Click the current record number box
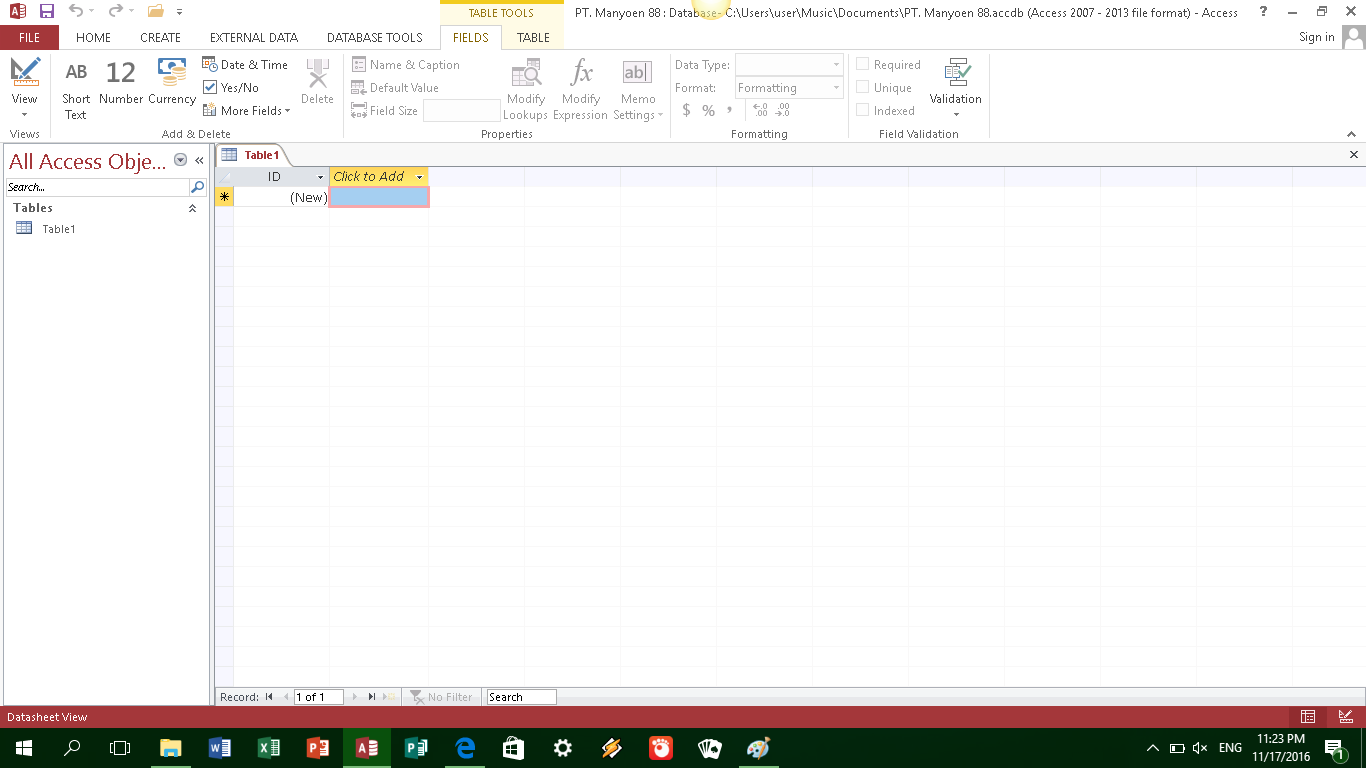This screenshot has width=1366, height=768. click(318, 697)
